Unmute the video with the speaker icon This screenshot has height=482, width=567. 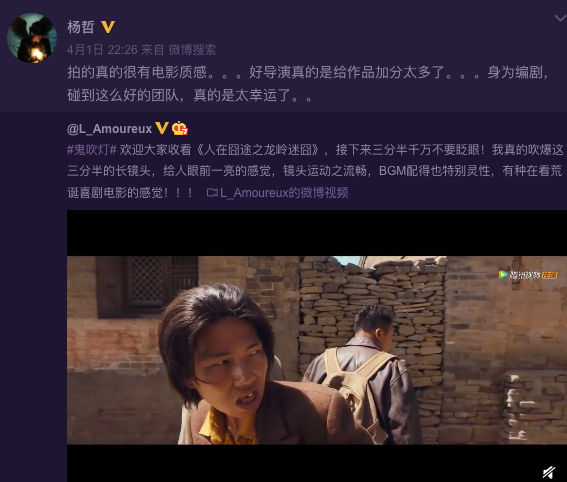pyautogui.click(x=549, y=472)
